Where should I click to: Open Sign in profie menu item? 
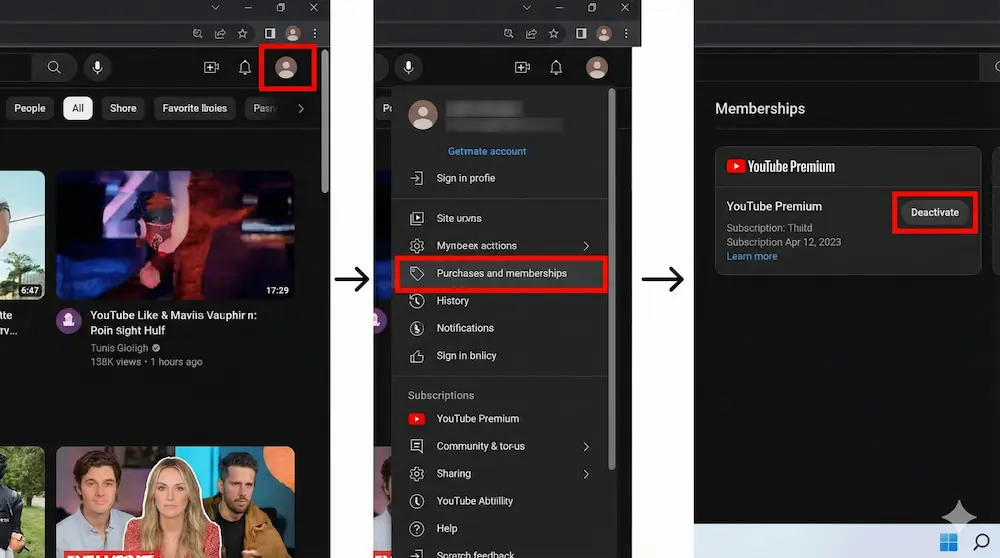(x=501, y=178)
